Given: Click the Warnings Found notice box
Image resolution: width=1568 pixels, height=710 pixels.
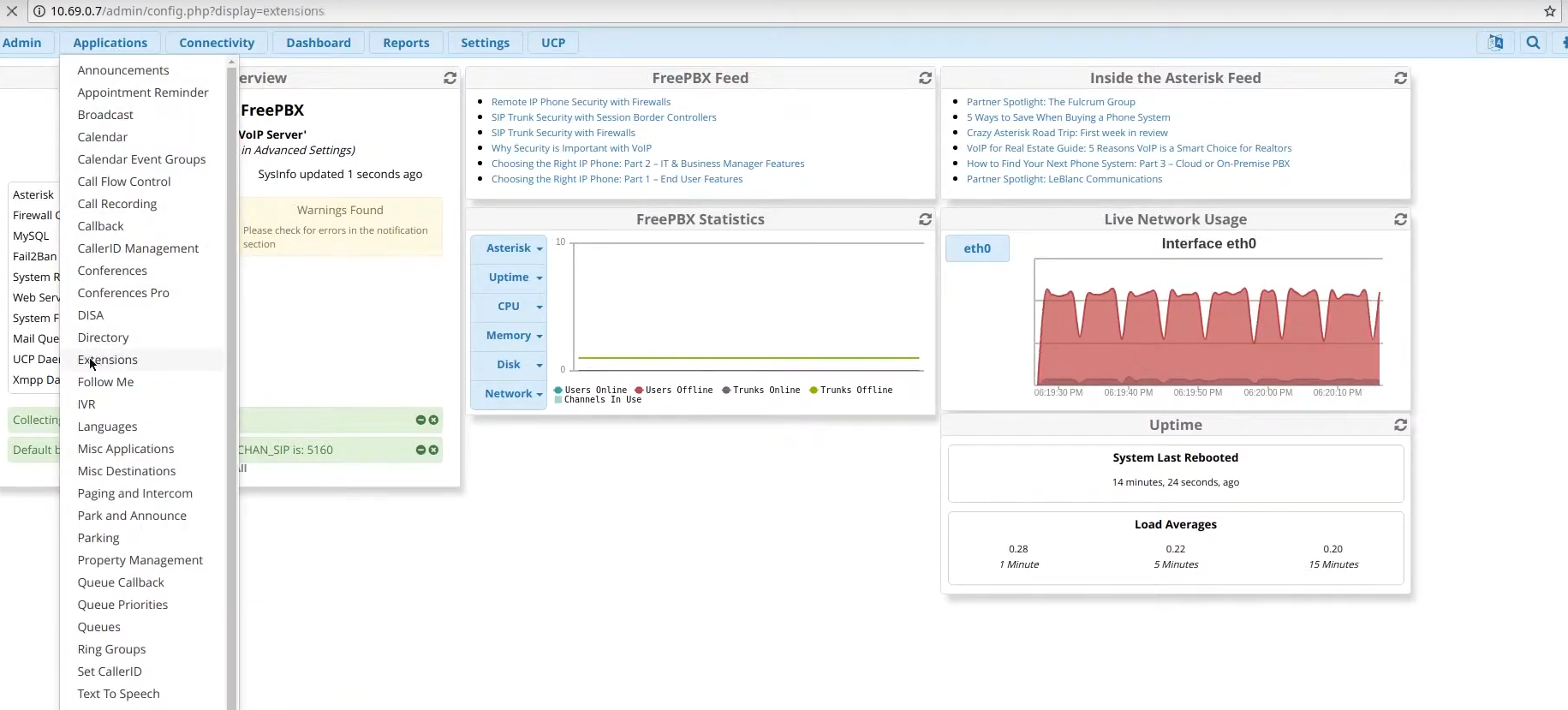Looking at the screenshot, I should (340, 227).
